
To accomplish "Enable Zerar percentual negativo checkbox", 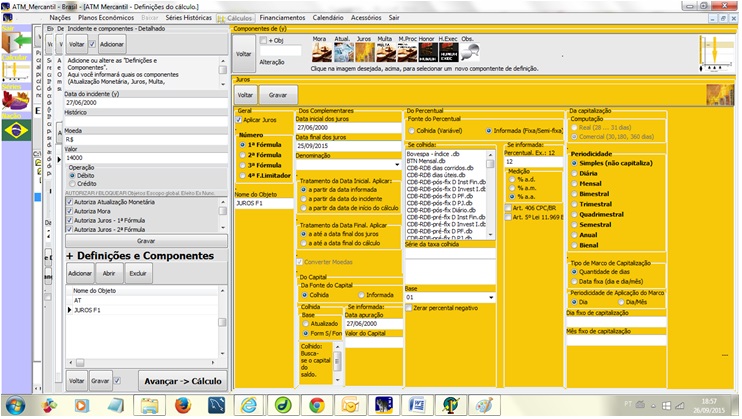I will [x=410, y=309].
